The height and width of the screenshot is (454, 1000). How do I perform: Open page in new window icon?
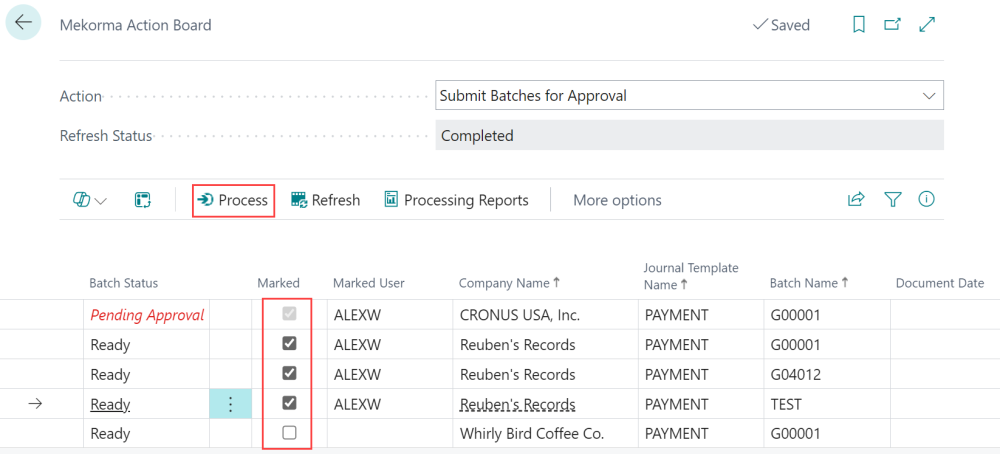[x=892, y=24]
